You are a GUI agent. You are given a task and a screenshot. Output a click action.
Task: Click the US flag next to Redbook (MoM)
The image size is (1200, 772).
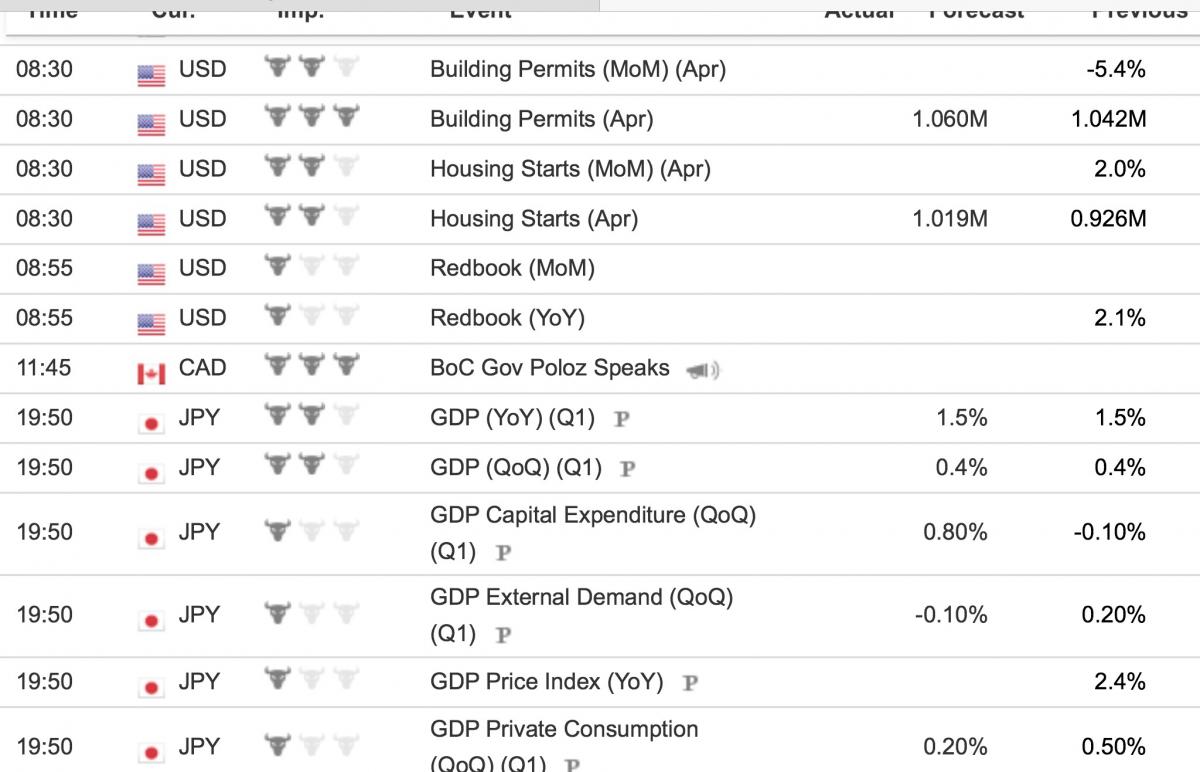(151, 272)
